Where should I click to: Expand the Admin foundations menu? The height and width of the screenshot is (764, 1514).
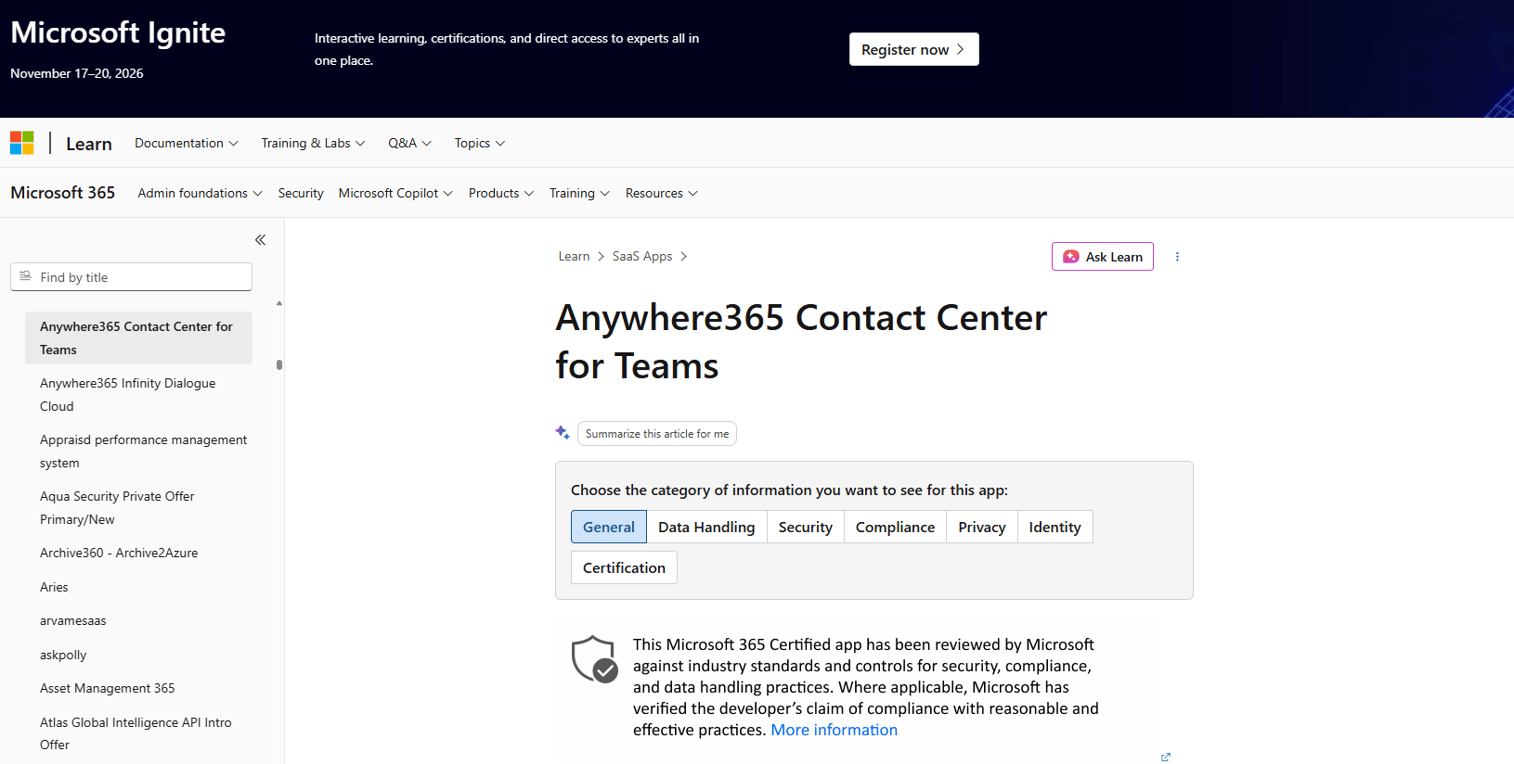click(200, 193)
